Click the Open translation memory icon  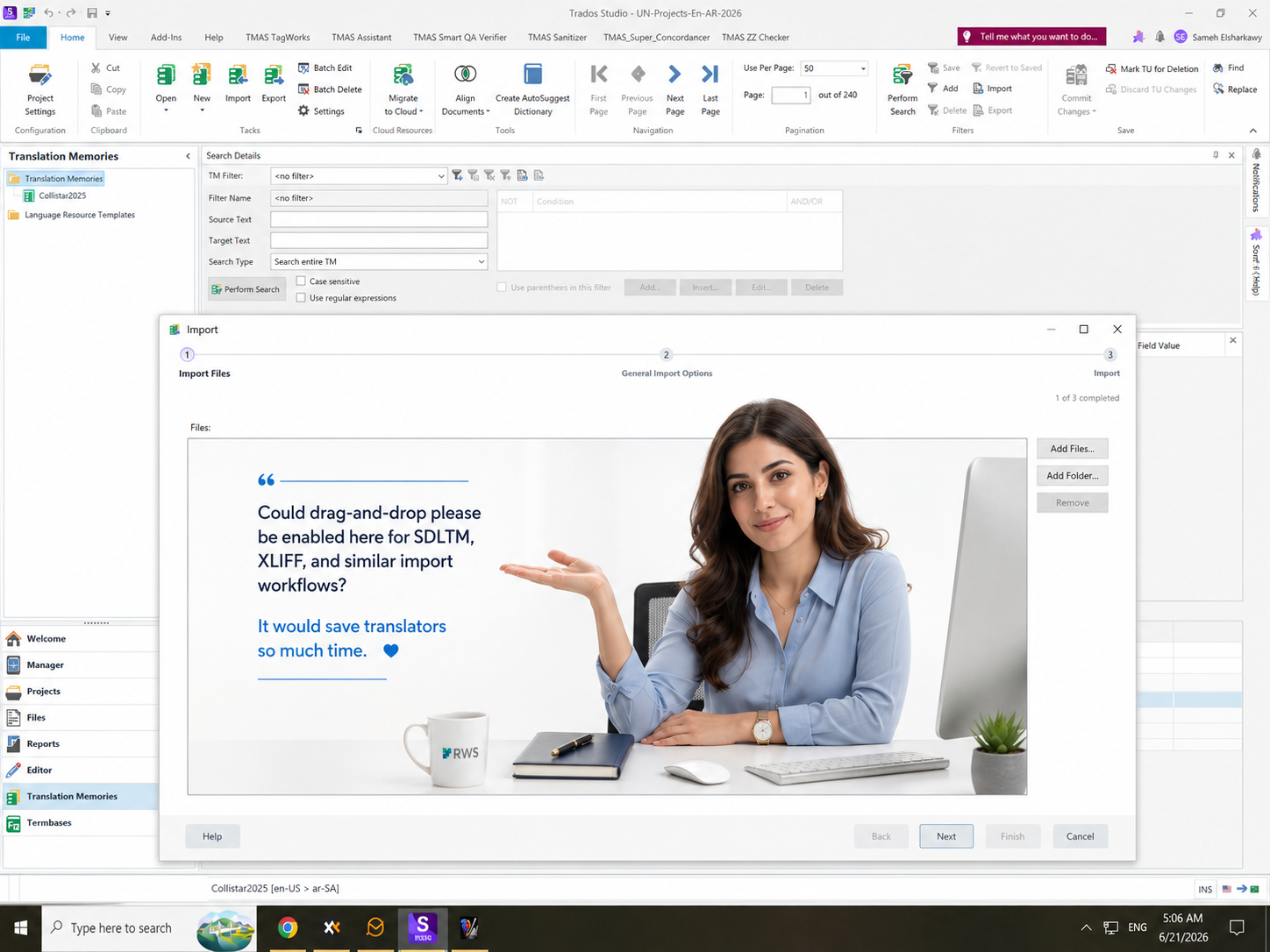166,75
